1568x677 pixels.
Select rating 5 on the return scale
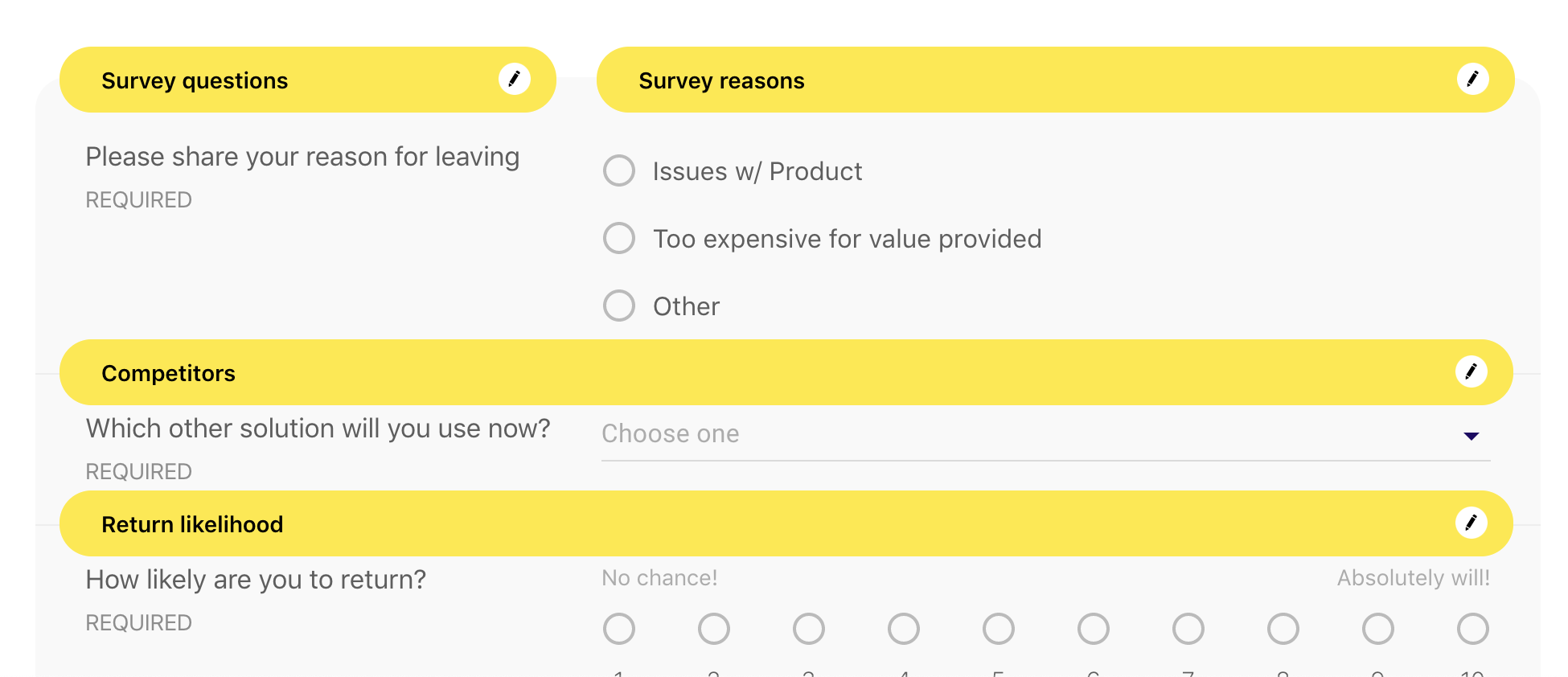click(999, 629)
